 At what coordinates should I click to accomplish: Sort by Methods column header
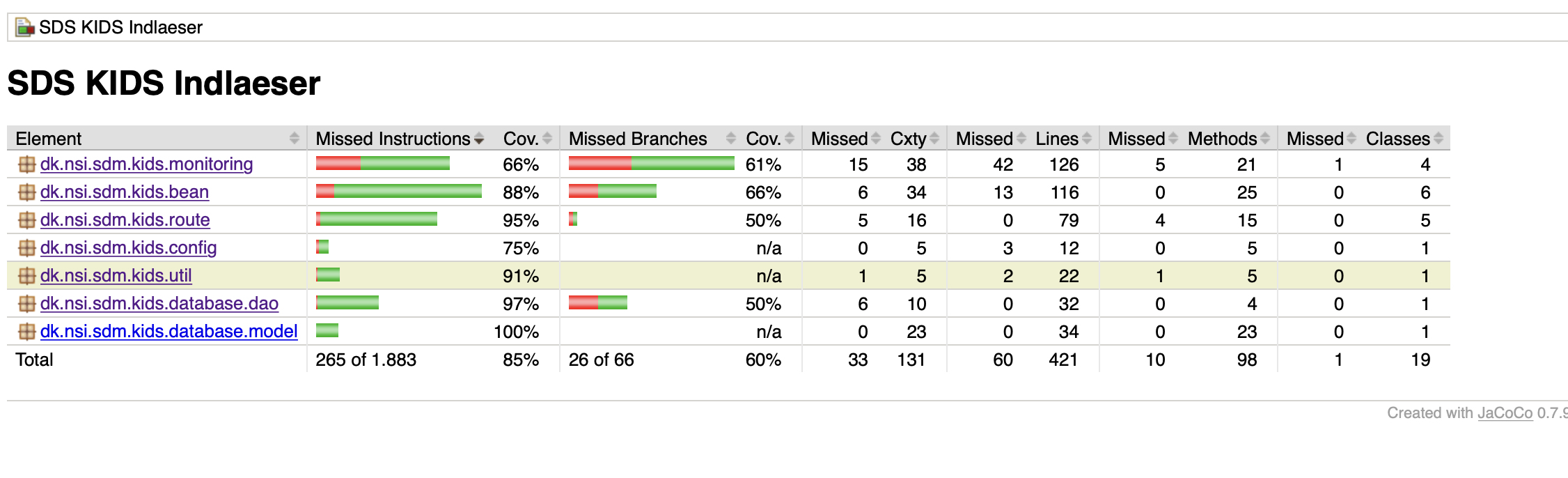coord(1222,139)
